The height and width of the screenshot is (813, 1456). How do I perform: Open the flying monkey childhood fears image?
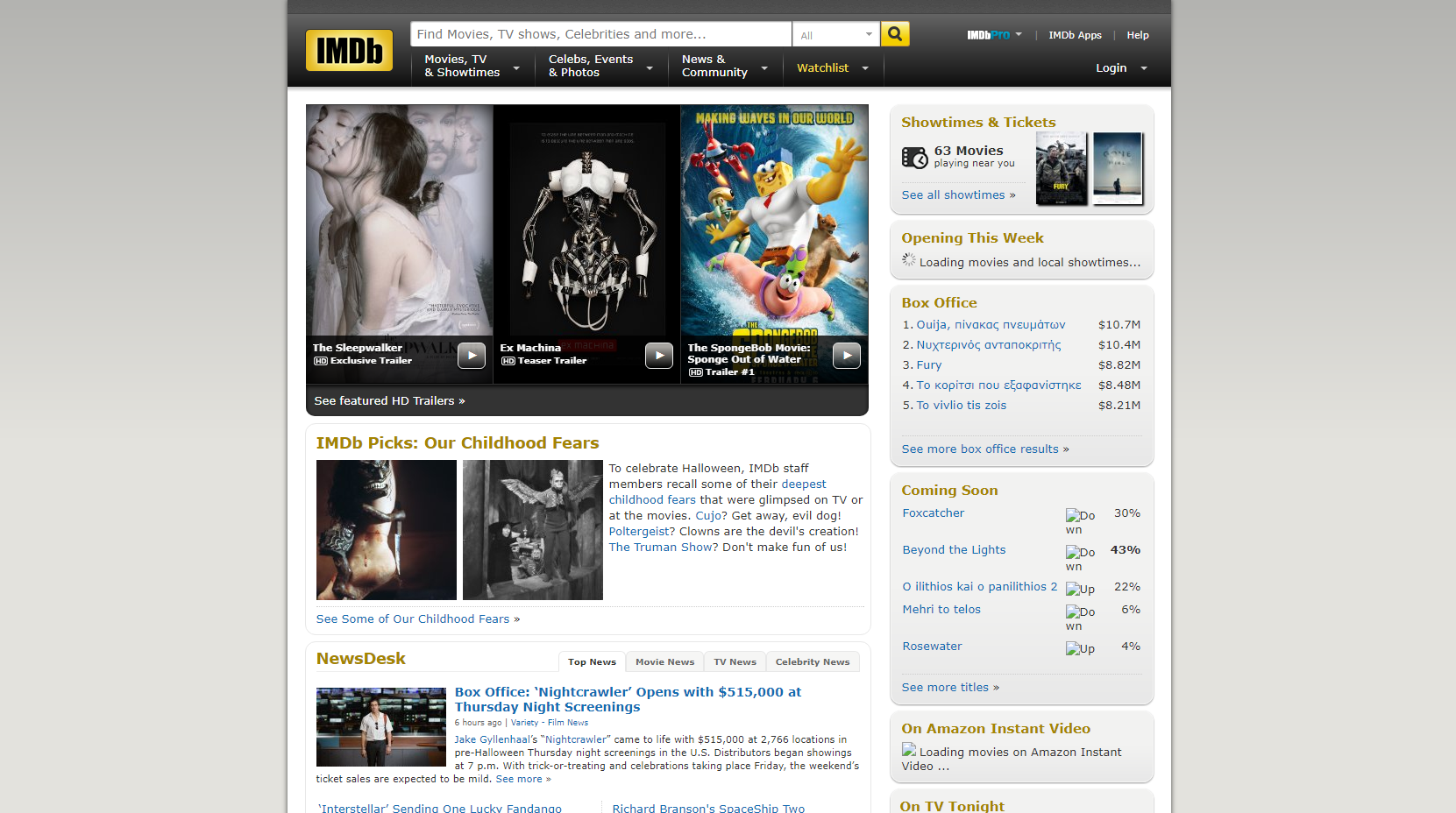[x=533, y=530]
